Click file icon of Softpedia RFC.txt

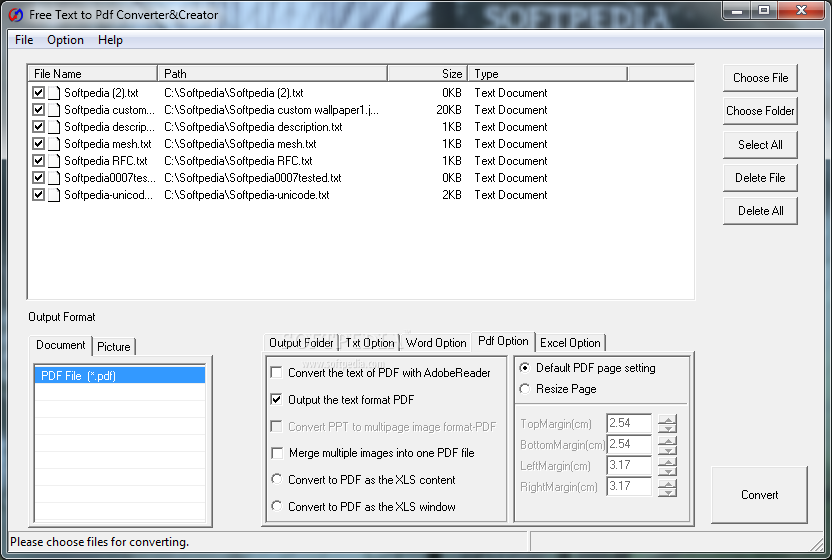click(x=54, y=161)
